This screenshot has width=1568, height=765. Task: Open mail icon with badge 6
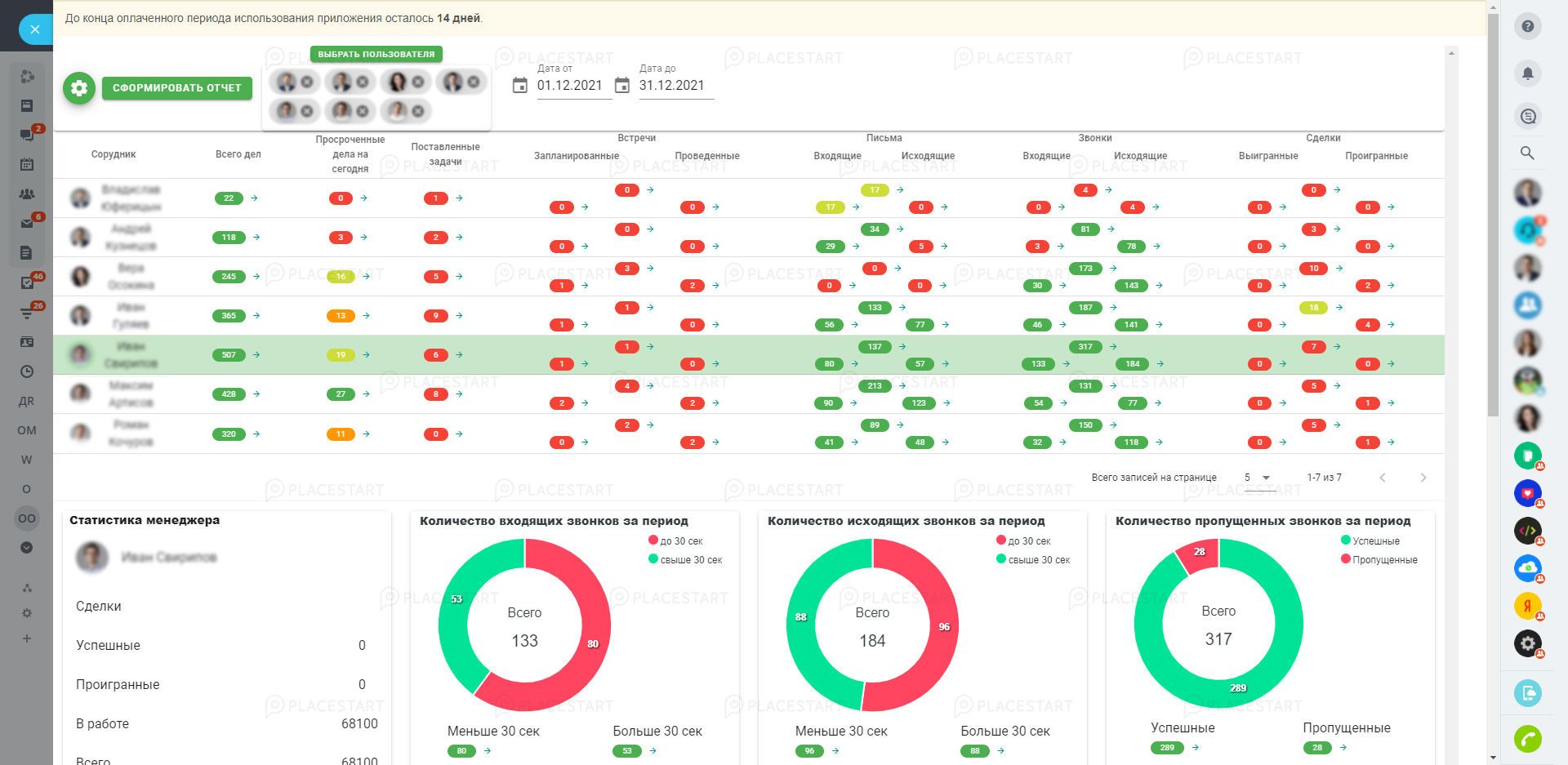(27, 223)
